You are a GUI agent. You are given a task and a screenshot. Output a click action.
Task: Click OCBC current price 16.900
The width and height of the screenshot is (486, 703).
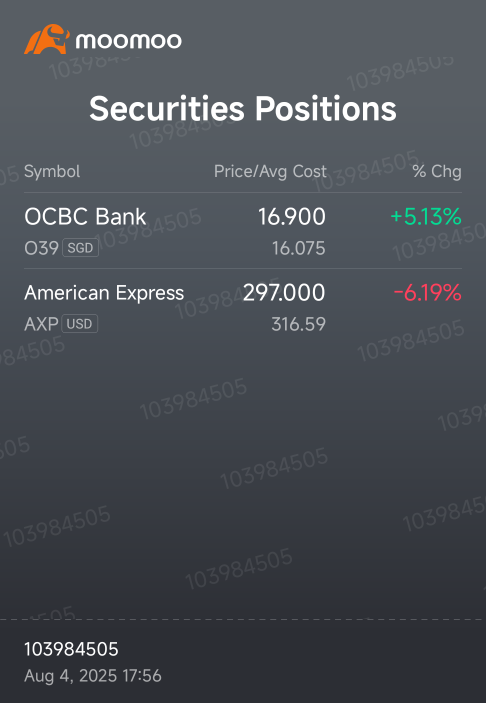coord(292,217)
